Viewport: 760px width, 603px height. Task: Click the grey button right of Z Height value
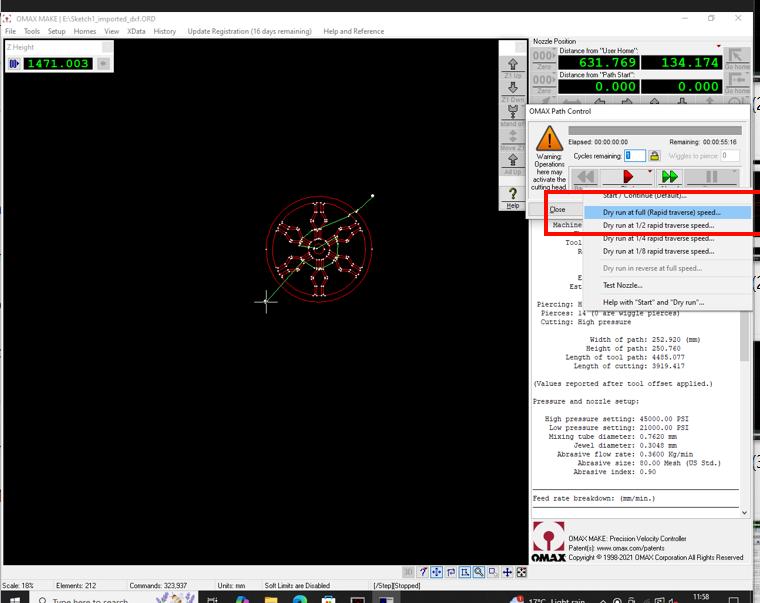[103, 63]
